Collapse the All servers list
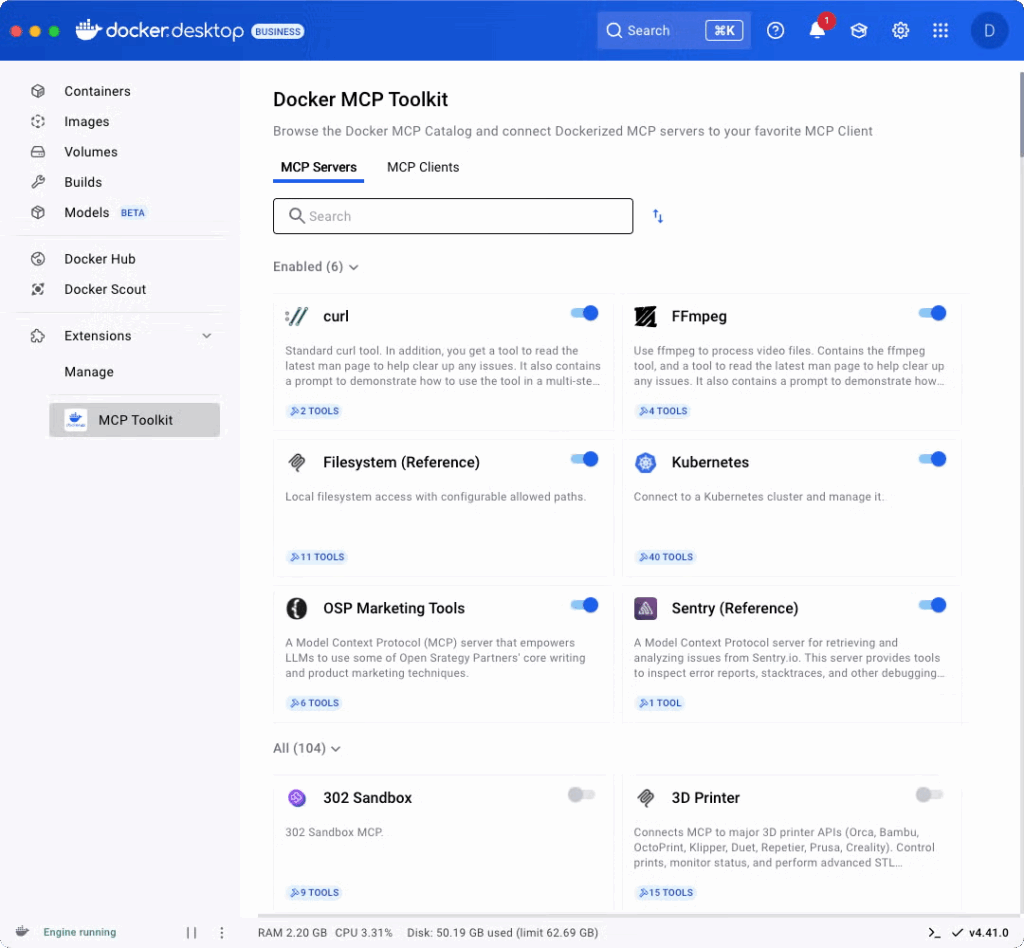 point(334,748)
